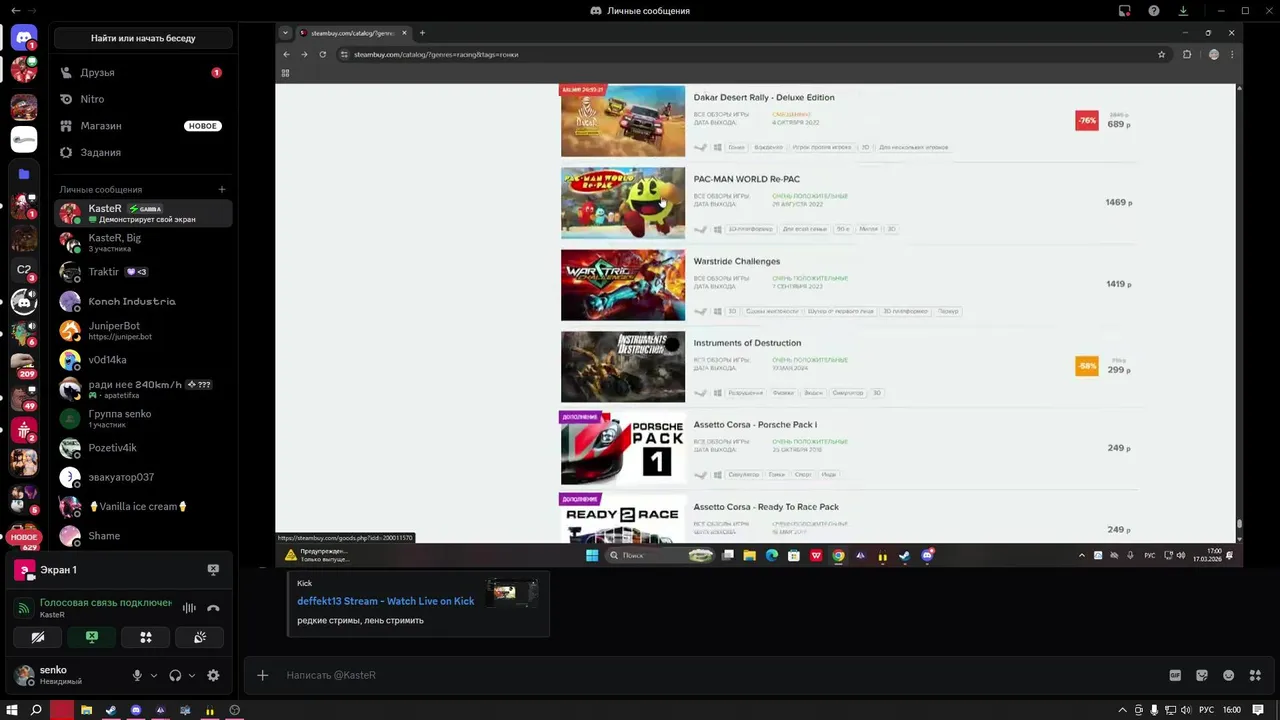Image resolution: width=1280 pixels, height=720 pixels.
Task: Toggle noise suppression waveform icon
Action: (x=189, y=608)
